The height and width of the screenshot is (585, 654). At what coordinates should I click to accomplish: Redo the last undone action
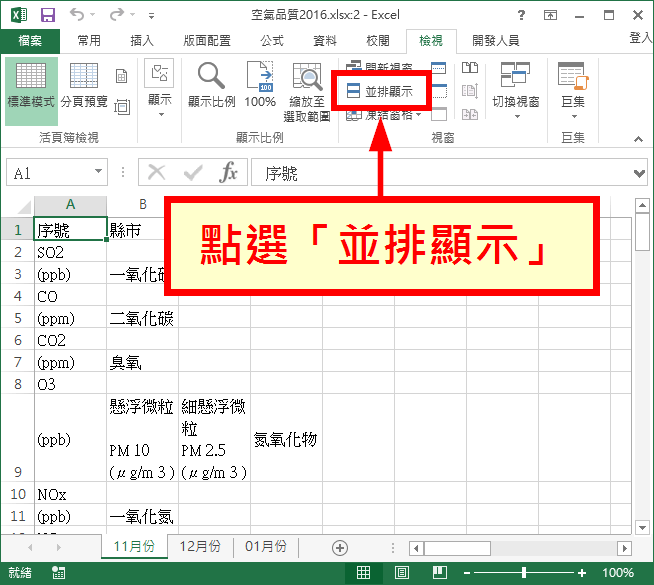coord(117,15)
